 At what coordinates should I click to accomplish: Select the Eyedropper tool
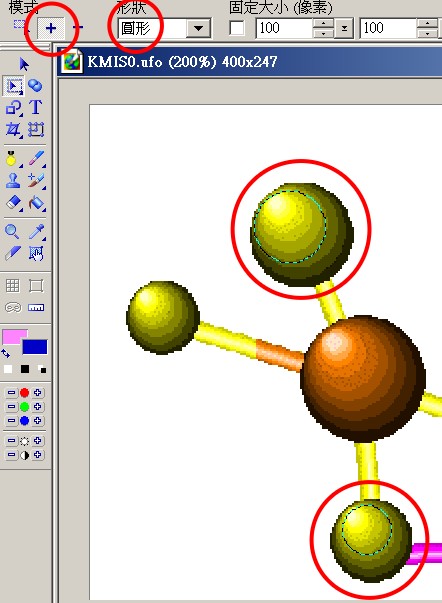point(36,232)
